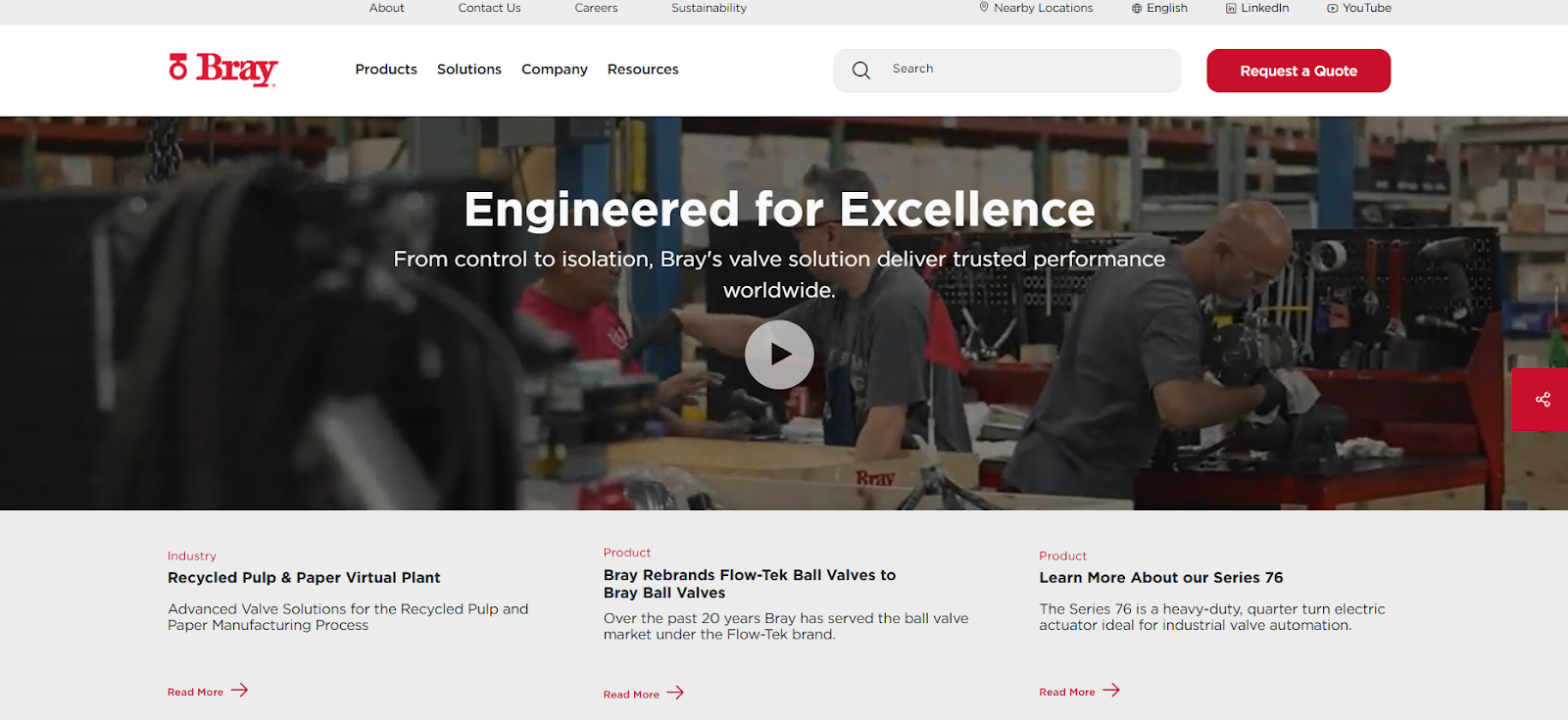This screenshot has width=1568, height=720.
Task: Open the Solutions menu
Action: [x=469, y=70]
